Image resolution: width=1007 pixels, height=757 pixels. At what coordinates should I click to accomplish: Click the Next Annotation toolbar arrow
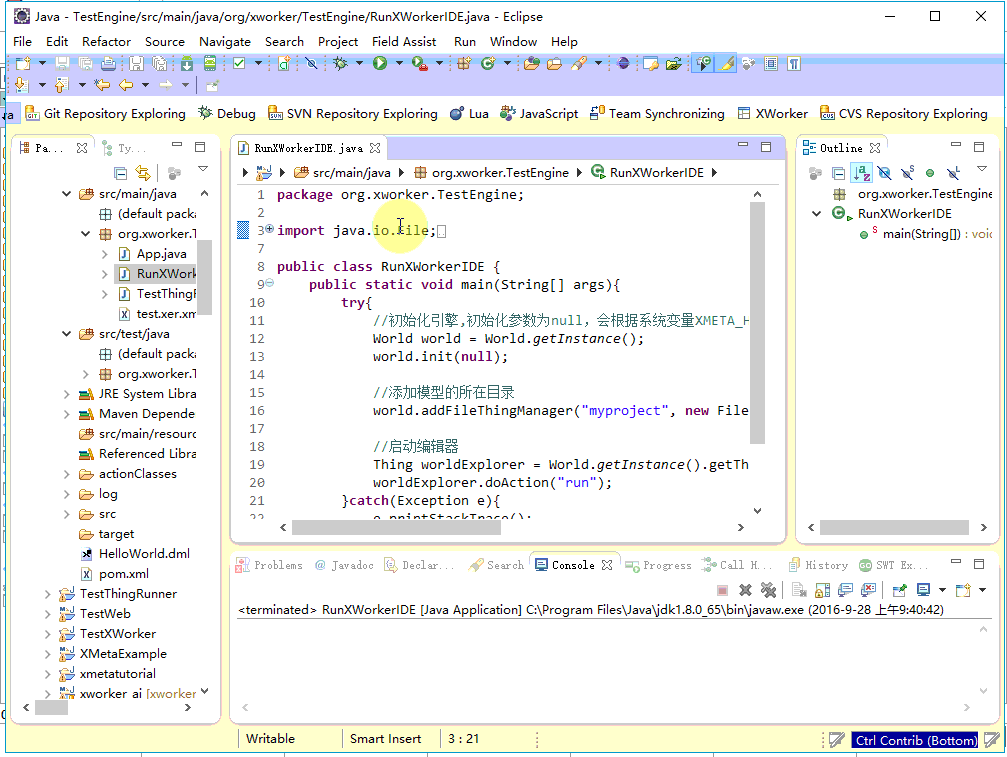tap(21, 84)
